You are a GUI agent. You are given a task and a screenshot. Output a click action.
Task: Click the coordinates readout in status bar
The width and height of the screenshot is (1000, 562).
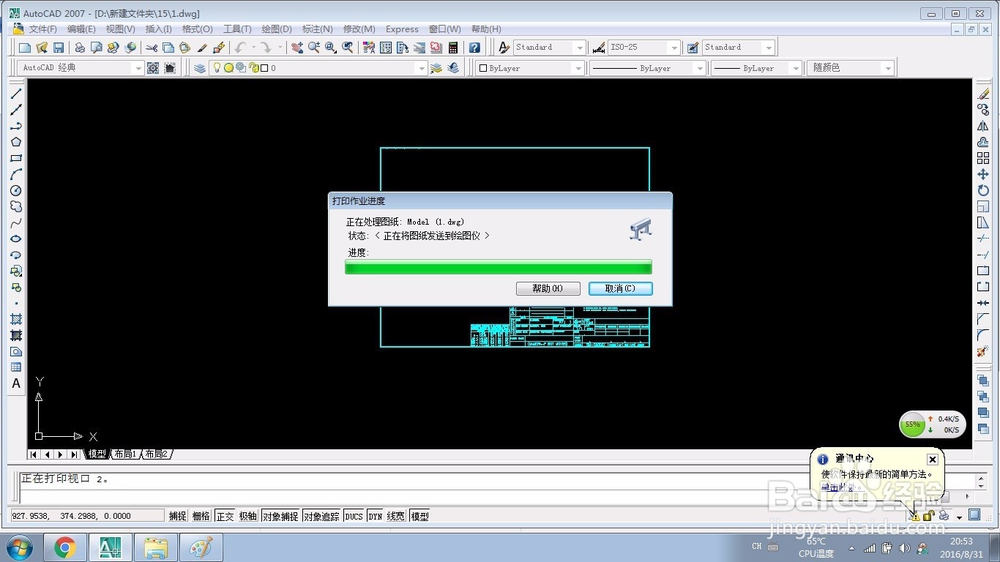(x=87, y=516)
